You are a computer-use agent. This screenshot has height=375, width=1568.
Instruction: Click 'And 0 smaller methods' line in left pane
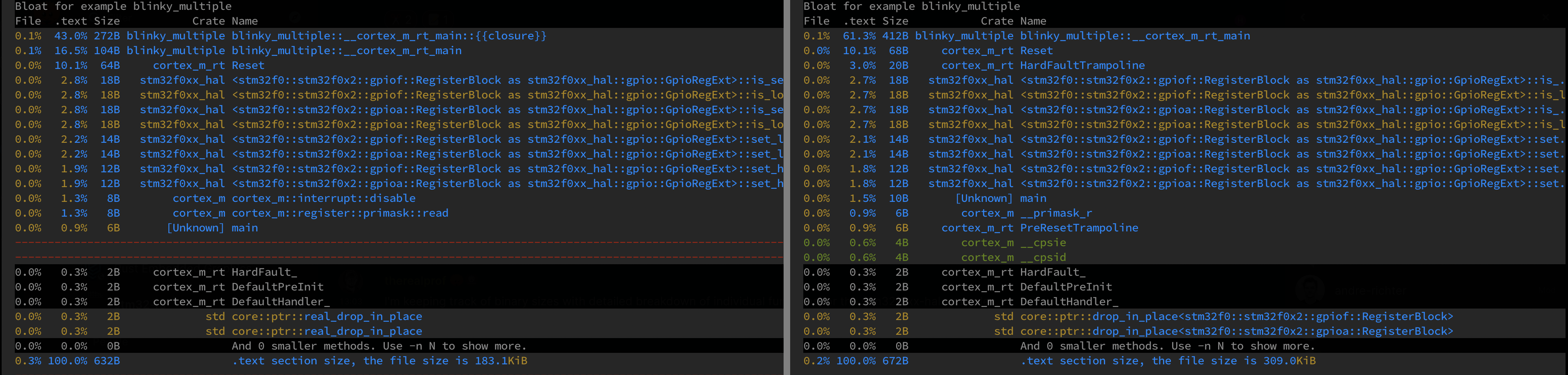pyautogui.click(x=379, y=346)
